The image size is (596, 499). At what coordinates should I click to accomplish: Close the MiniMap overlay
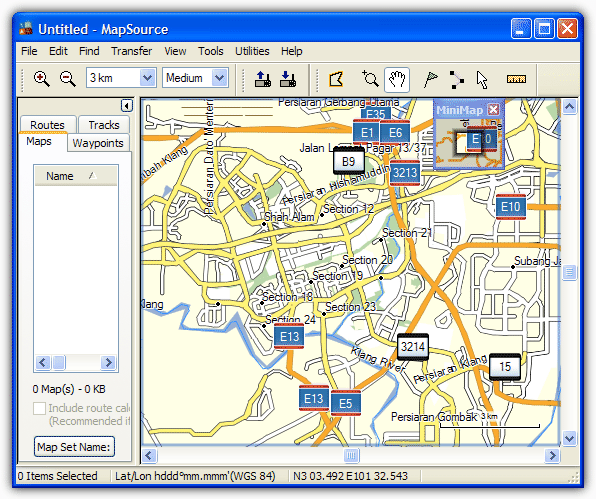coord(493,109)
